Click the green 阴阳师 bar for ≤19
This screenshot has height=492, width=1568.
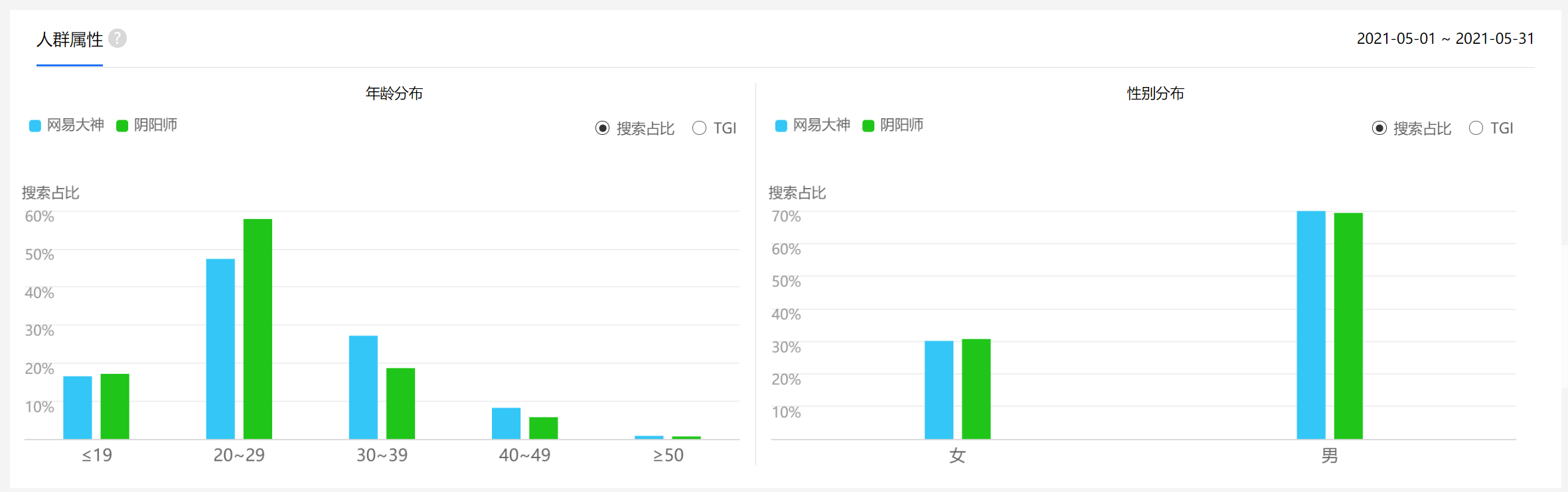pos(115,406)
